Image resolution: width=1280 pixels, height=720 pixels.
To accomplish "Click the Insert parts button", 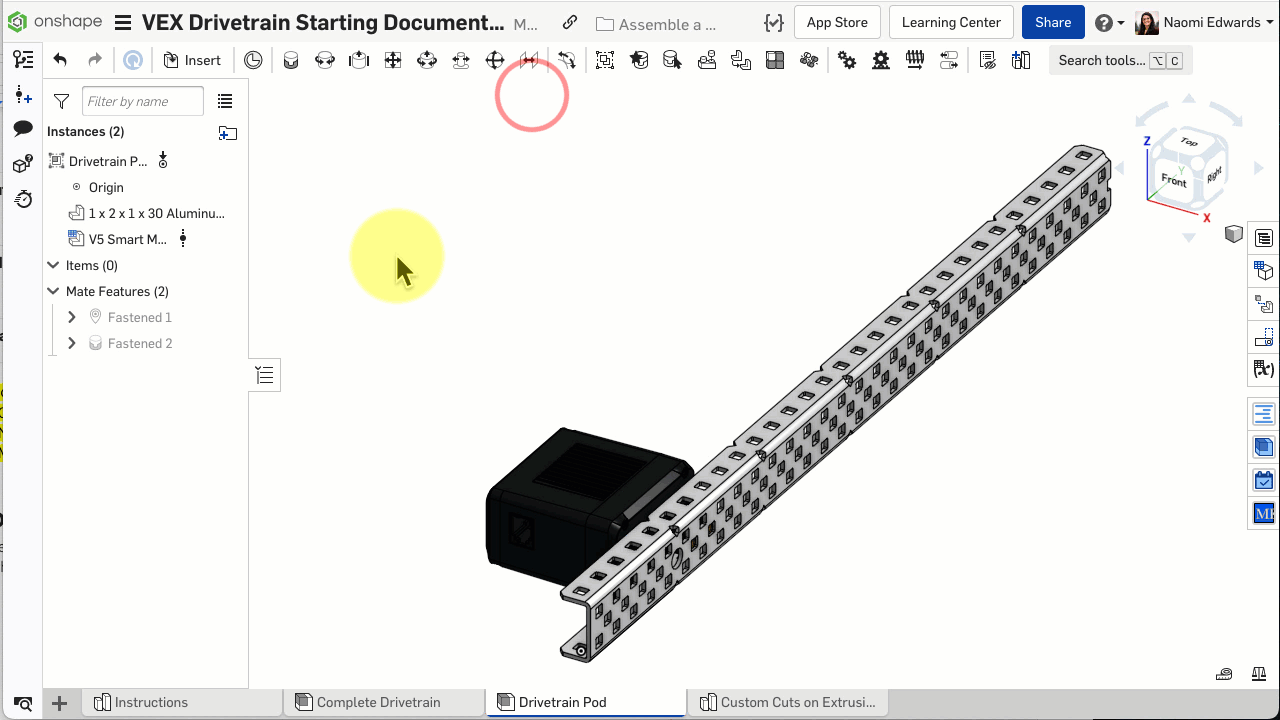I will (191, 60).
